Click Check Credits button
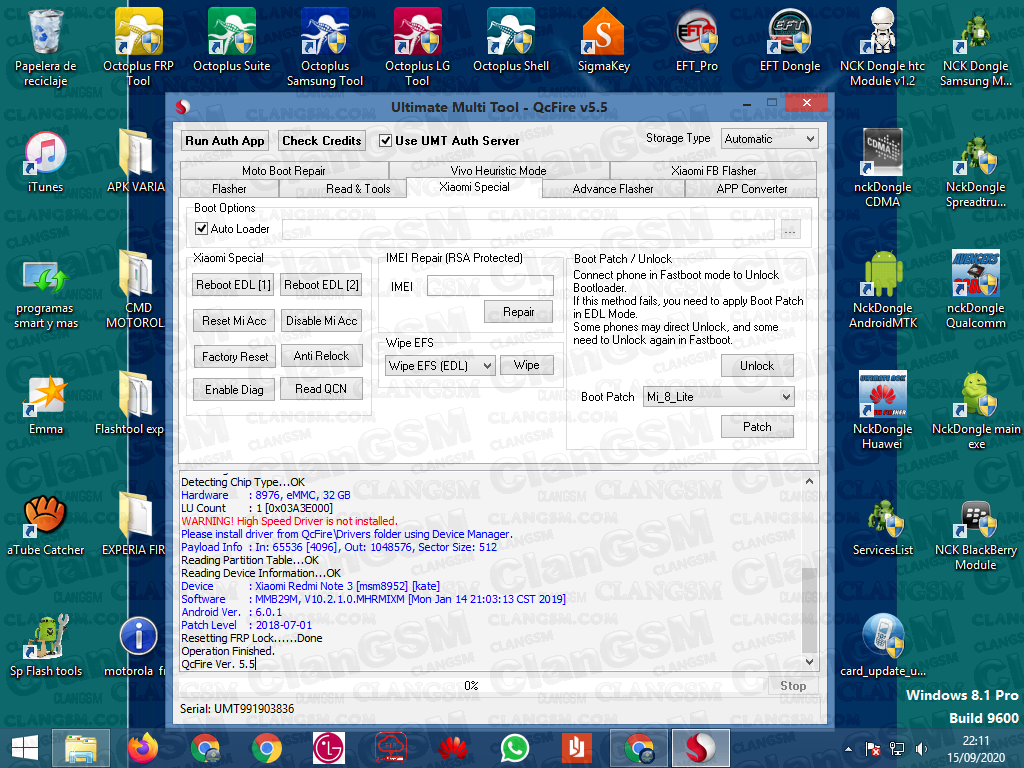Screen dimensions: 1024x768 click(x=321, y=140)
